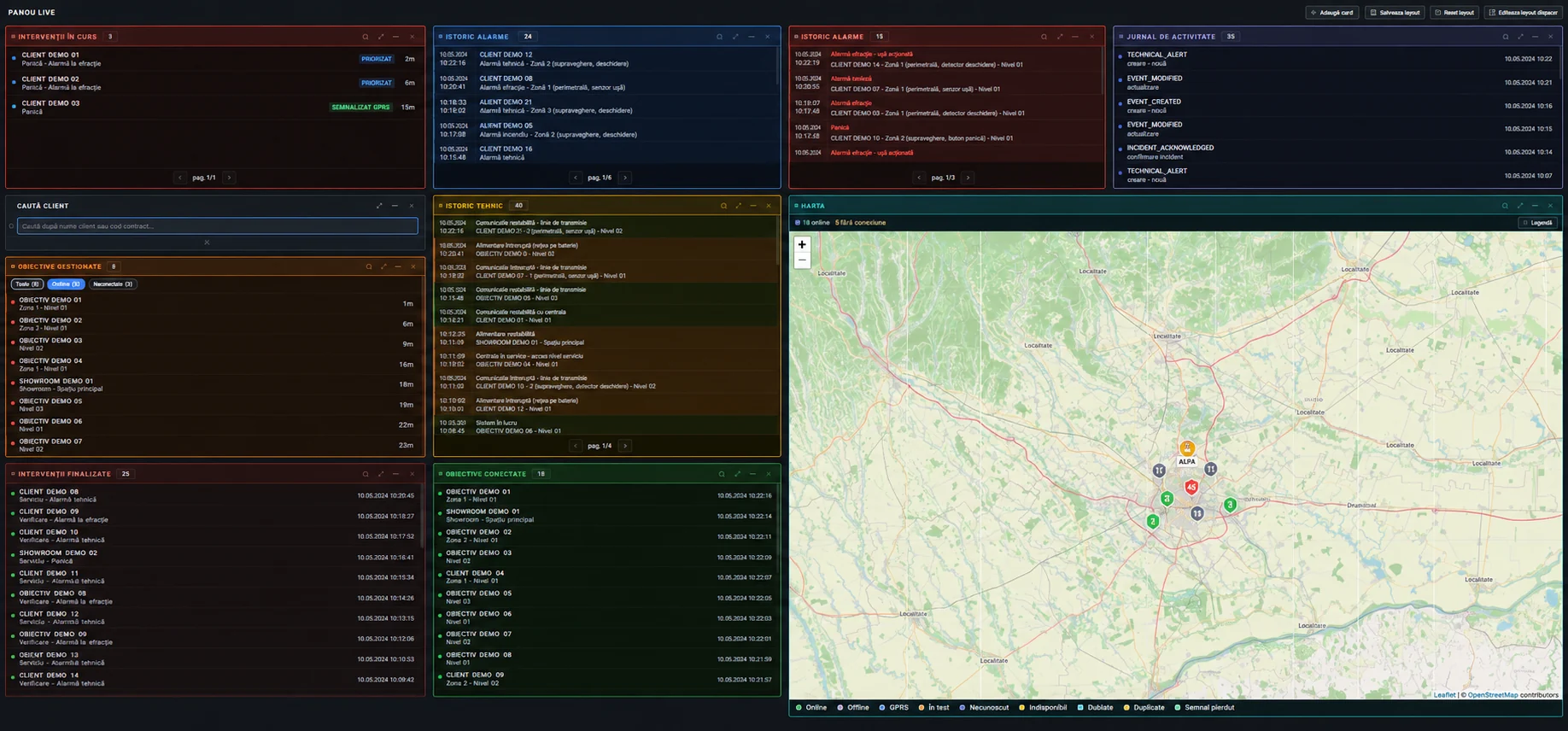This screenshot has width=1568, height=731.
Task: Select the INCIDENT_ACKNOWLEDGED journal entry
Action: click(x=1338, y=152)
